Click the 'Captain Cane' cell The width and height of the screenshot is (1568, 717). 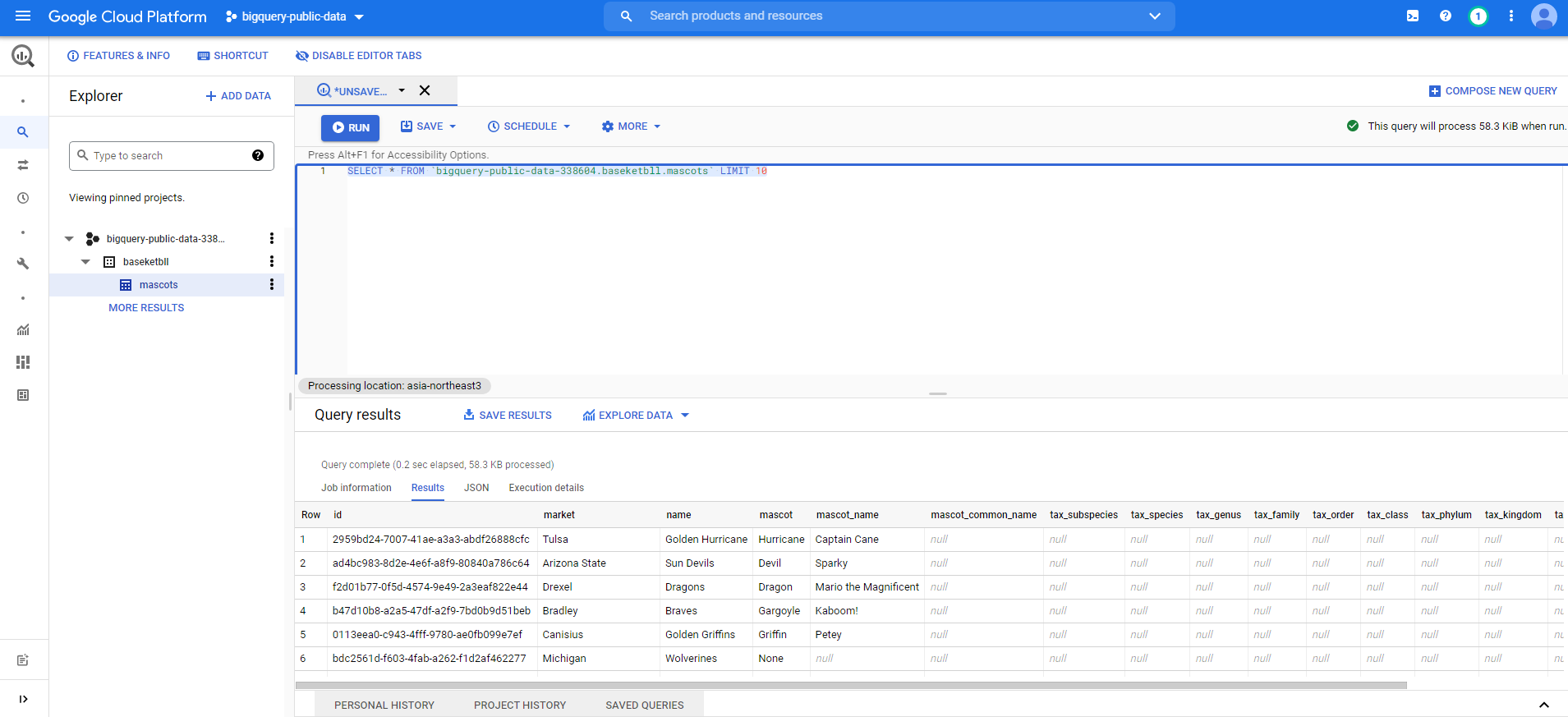[847, 540]
